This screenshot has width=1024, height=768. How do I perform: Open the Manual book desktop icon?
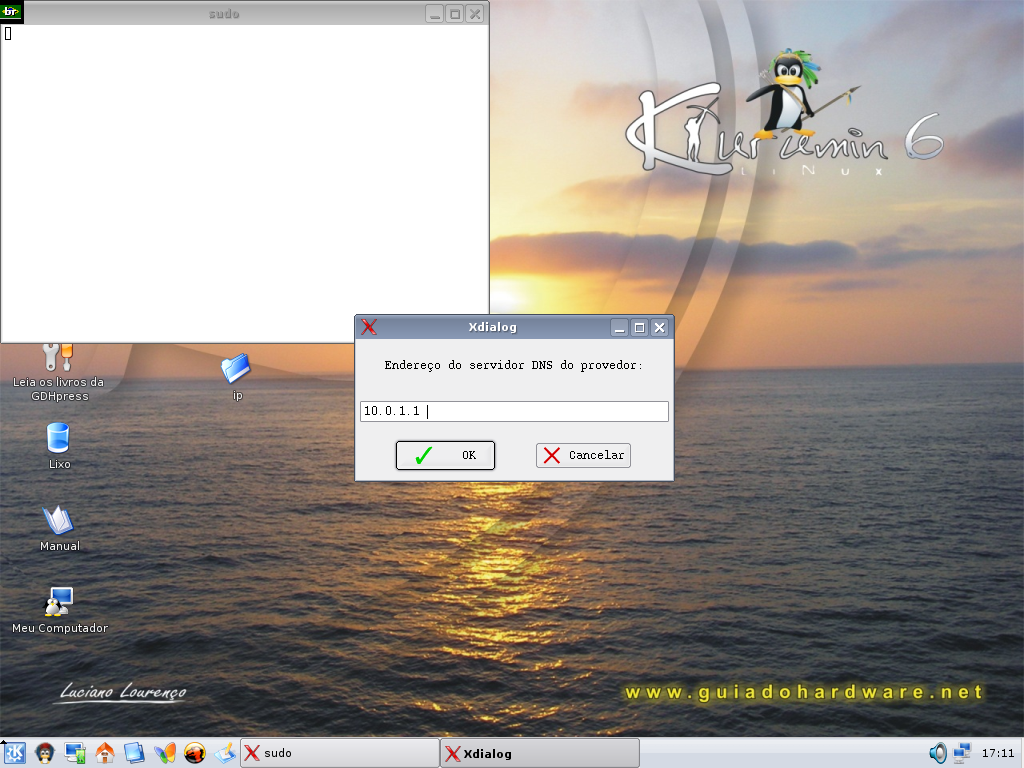click(x=59, y=528)
